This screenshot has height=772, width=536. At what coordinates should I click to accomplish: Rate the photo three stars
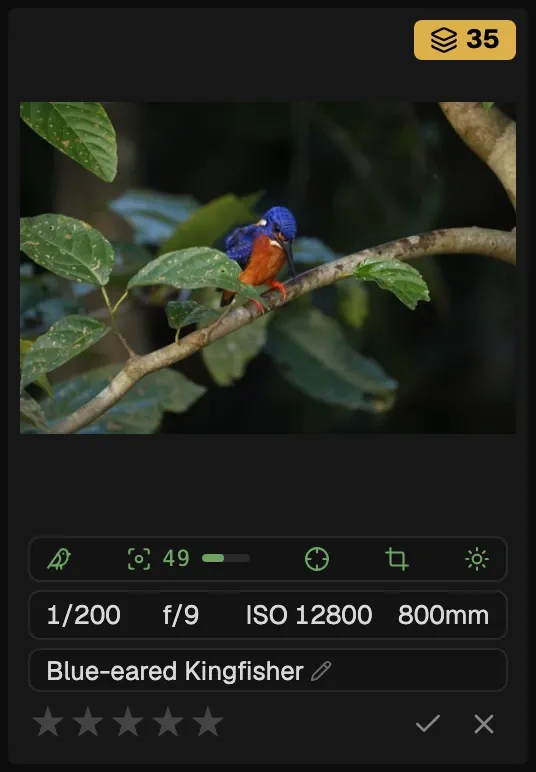[128, 722]
